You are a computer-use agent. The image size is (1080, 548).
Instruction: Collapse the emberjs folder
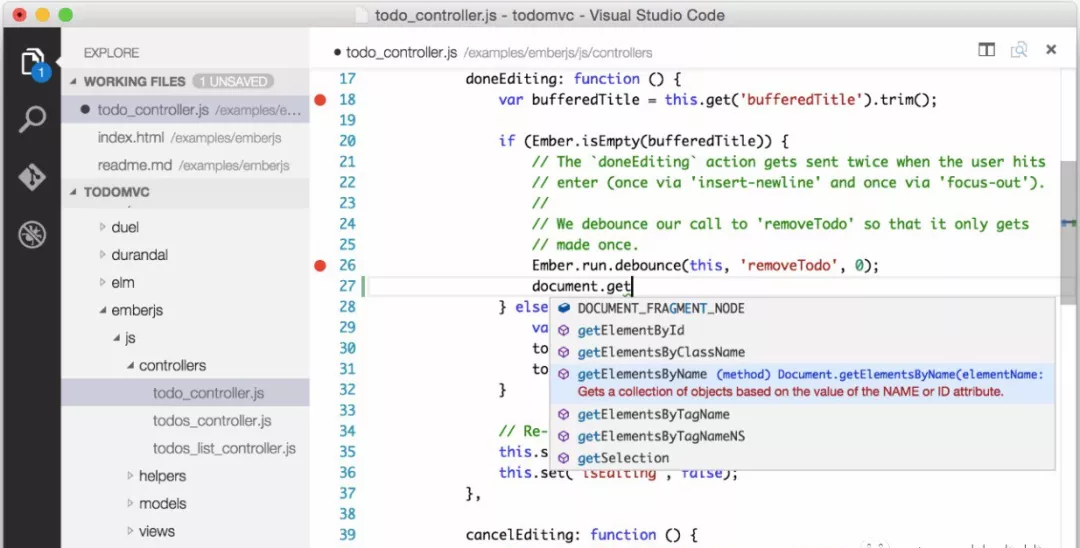pyautogui.click(x=103, y=310)
